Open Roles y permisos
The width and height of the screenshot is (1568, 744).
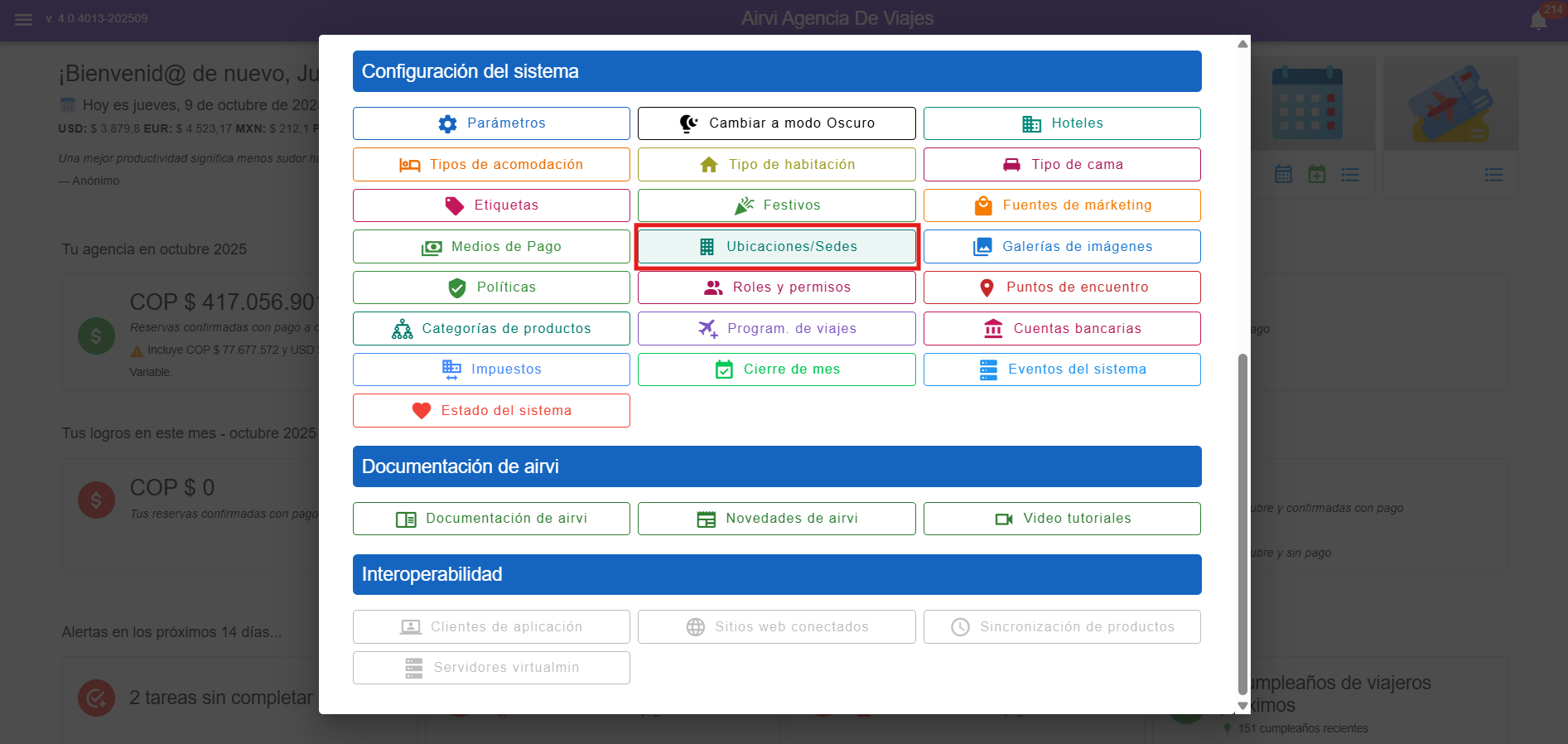776,287
